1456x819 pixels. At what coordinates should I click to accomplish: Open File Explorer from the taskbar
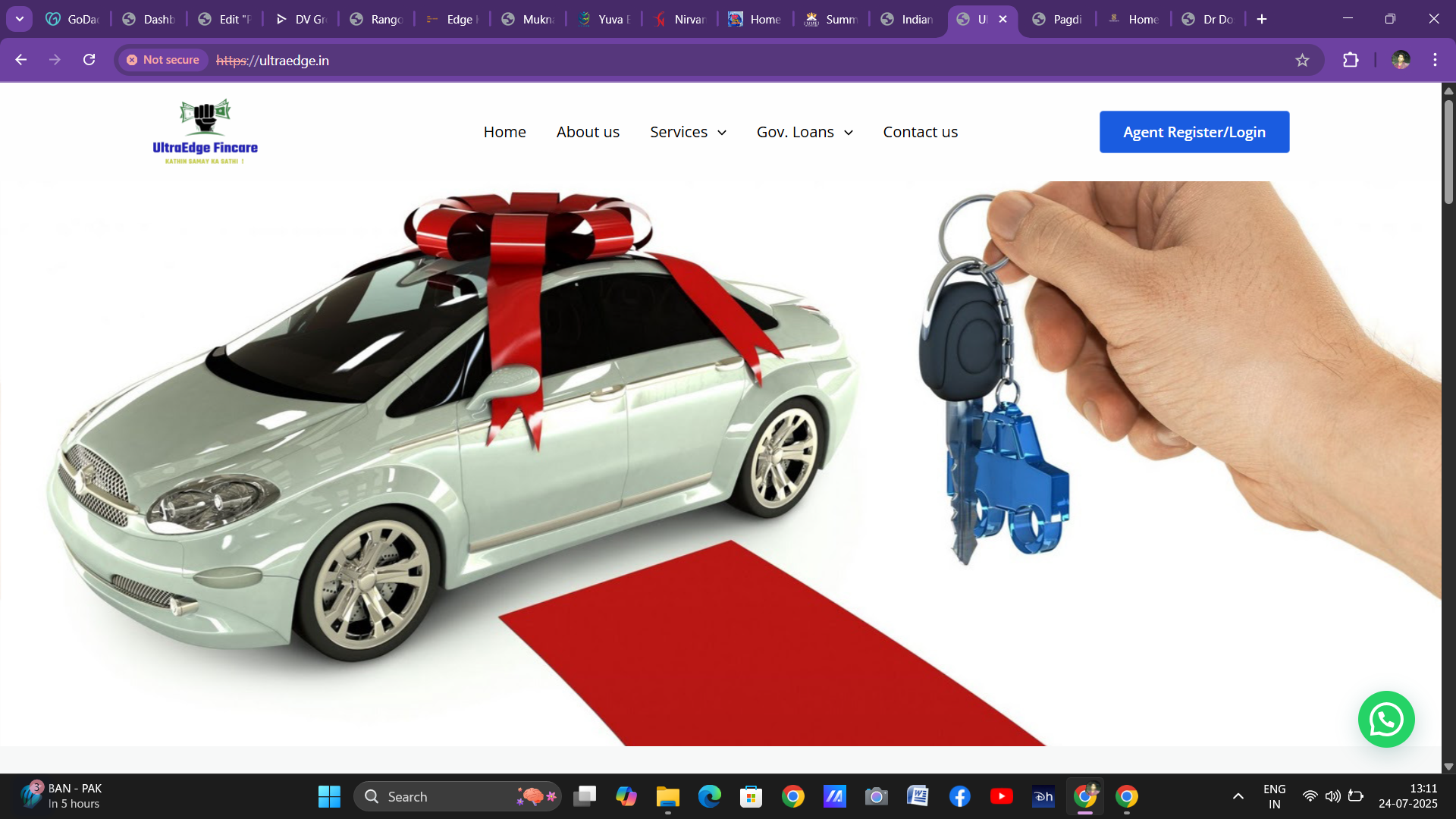[667, 796]
